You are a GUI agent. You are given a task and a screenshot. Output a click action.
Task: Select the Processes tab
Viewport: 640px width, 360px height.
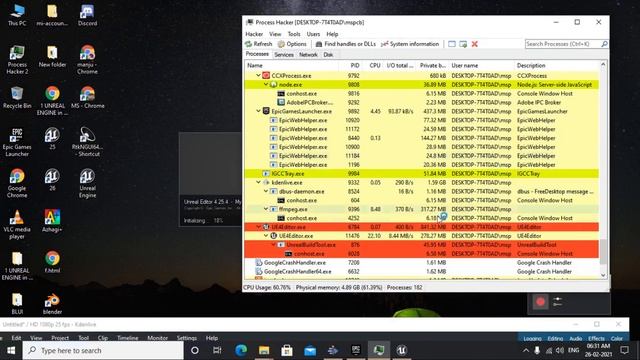[x=257, y=54]
